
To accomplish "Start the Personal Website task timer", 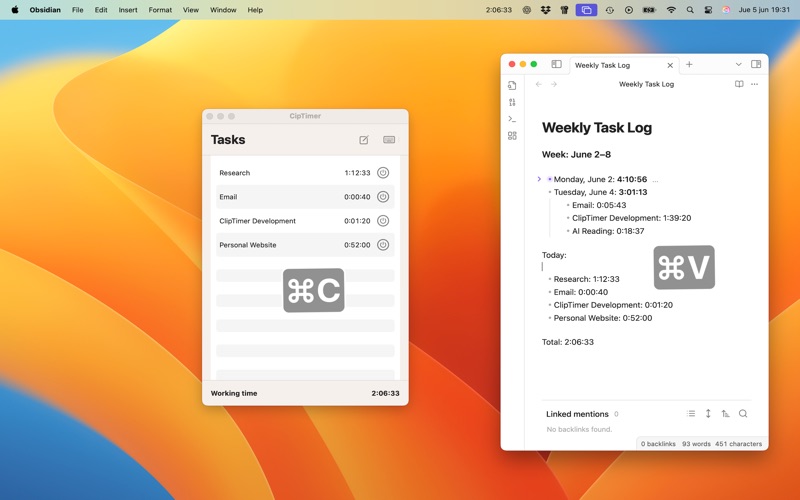I will [x=383, y=245].
